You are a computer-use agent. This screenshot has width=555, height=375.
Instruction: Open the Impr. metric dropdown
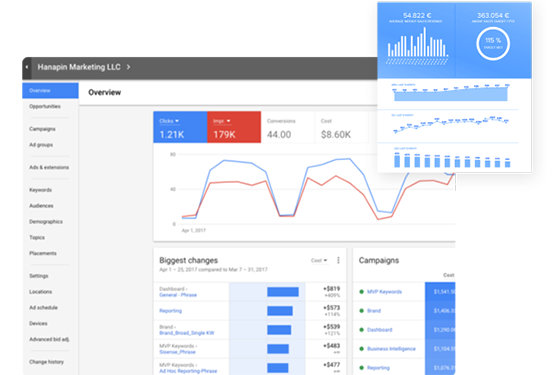[x=222, y=121]
